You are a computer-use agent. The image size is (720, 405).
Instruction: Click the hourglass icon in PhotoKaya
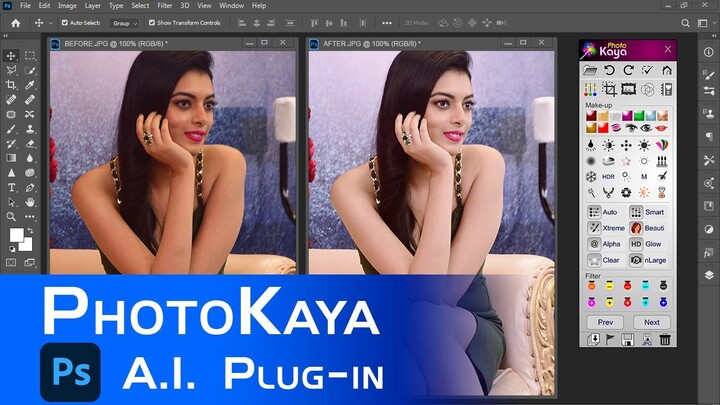point(662,193)
